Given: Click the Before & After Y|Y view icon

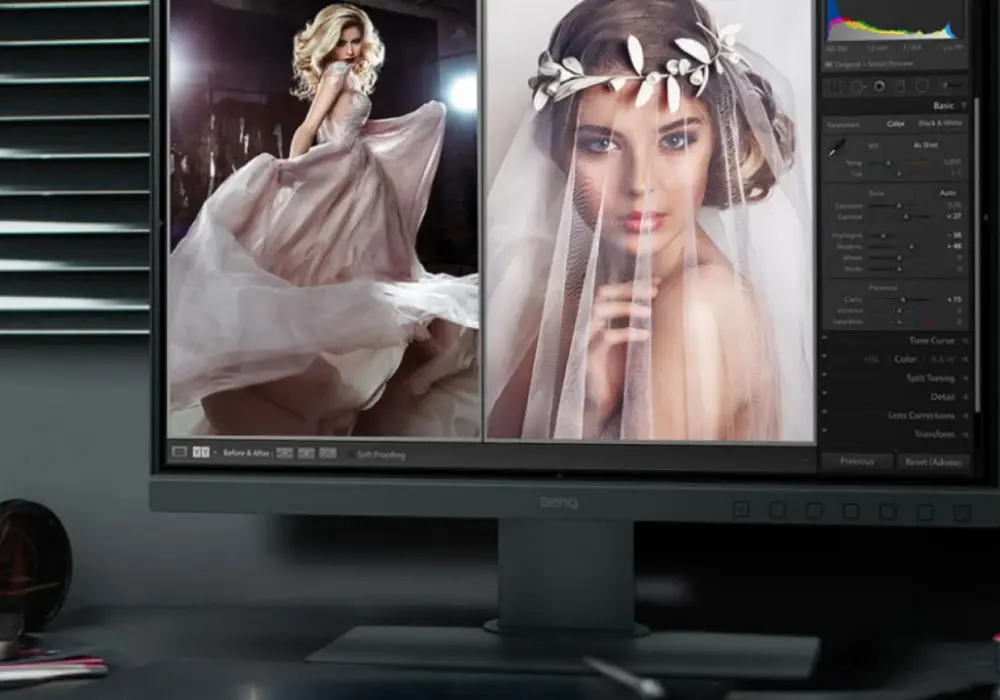Looking at the screenshot, I should click(201, 452).
